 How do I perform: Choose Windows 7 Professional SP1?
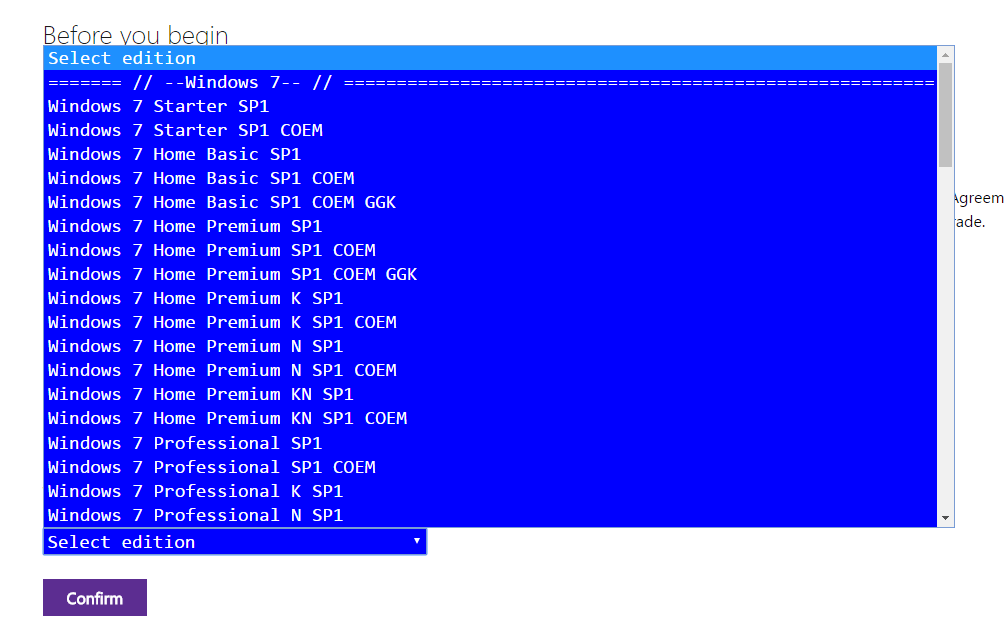tap(490, 443)
